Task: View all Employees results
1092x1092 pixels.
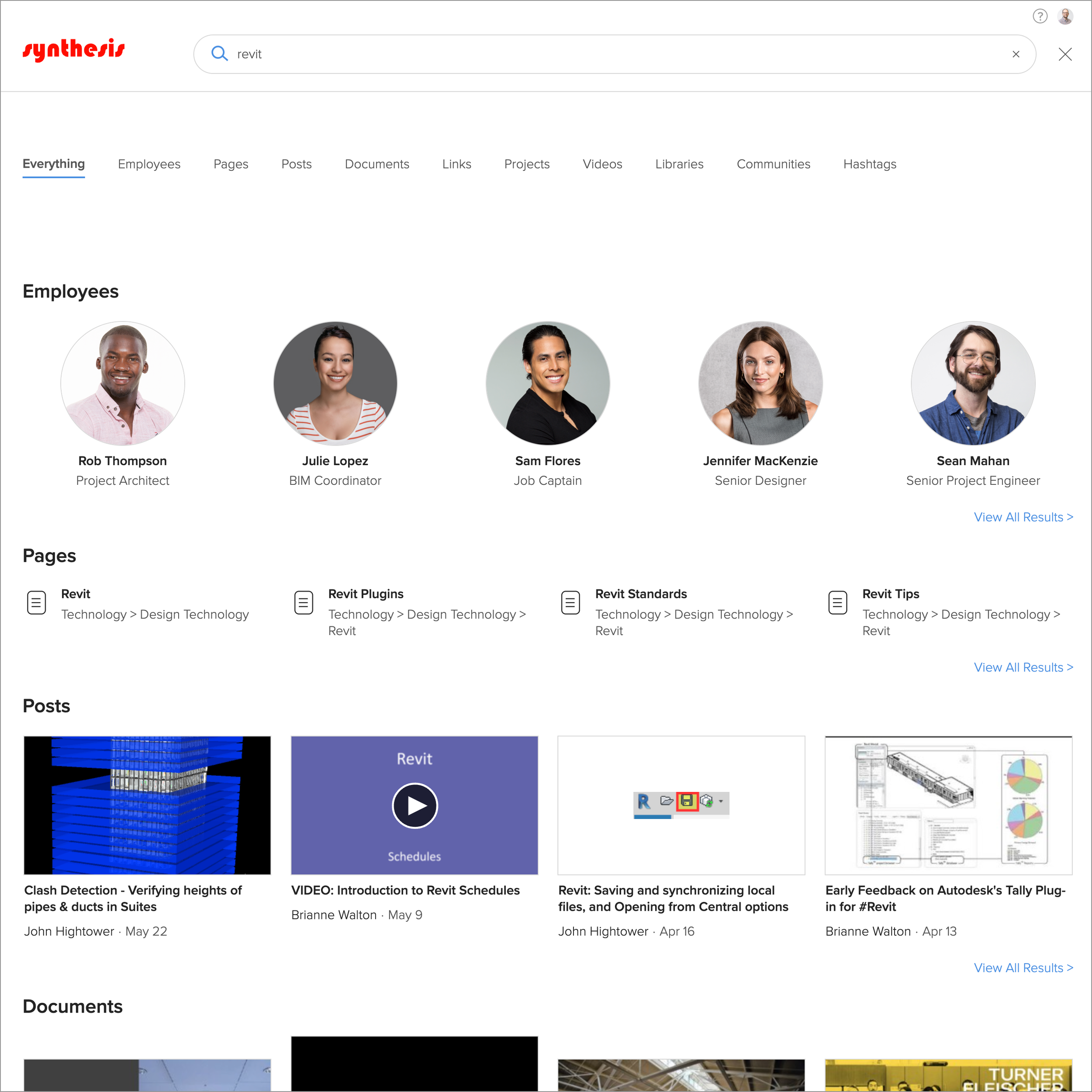Action: [1023, 517]
